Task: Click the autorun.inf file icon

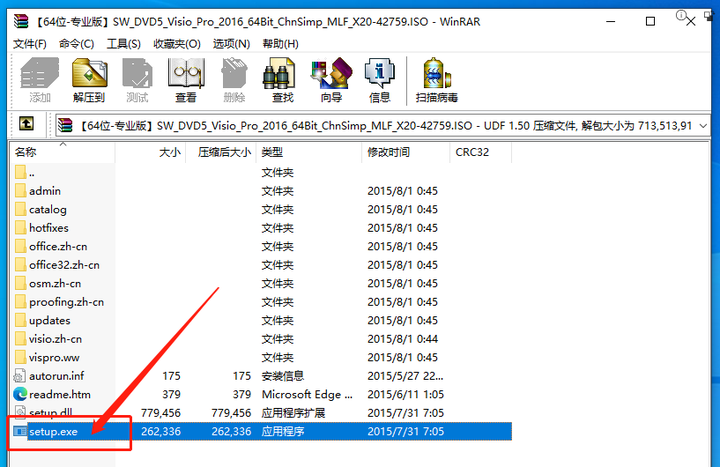Action: pyautogui.click(x=20, y=376)
